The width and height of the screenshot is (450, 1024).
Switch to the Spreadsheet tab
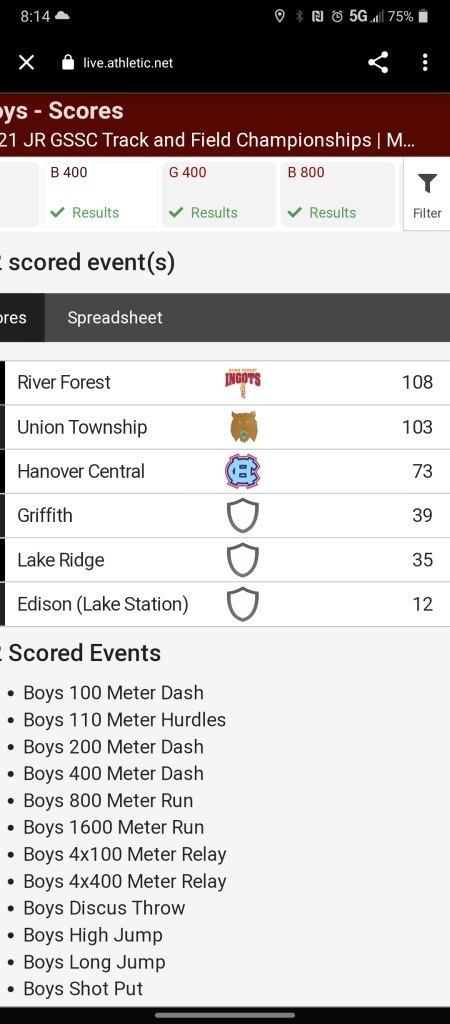pos(115,318)
